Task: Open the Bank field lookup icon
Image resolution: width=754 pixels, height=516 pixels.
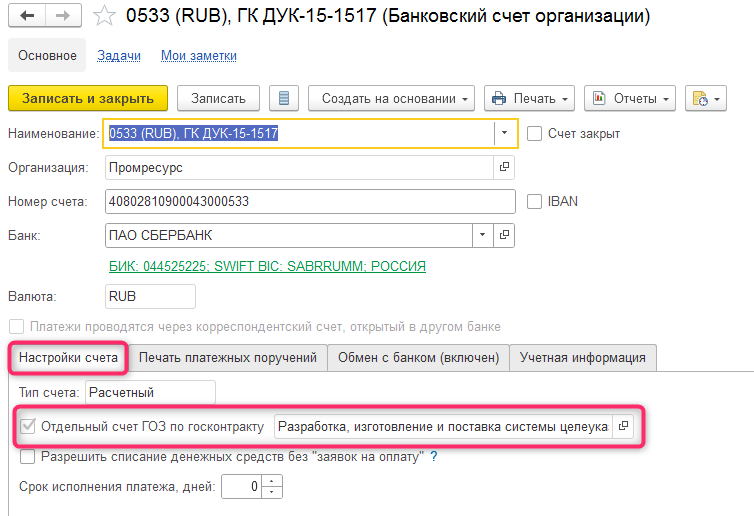Action: tap(504, 234)
